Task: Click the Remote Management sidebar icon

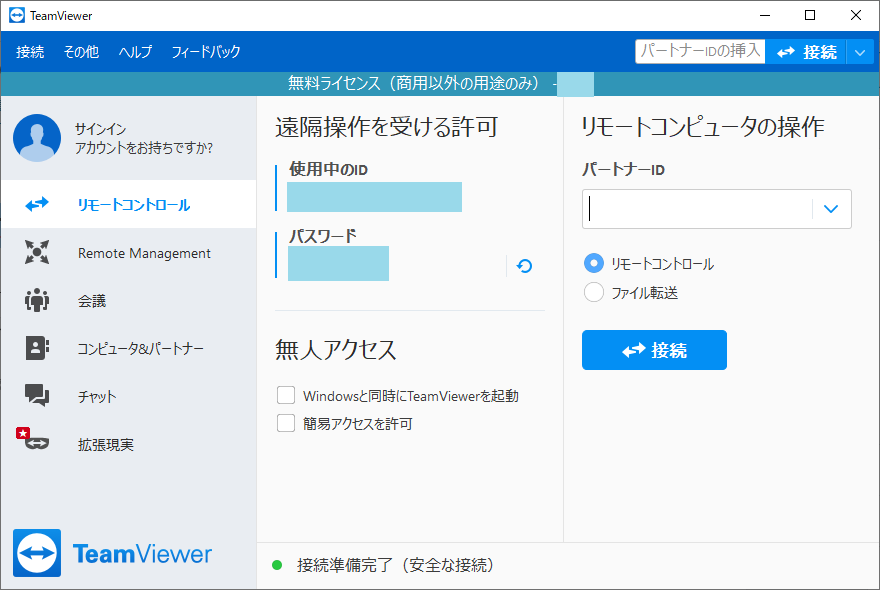Action: click(x=37, y=252)
